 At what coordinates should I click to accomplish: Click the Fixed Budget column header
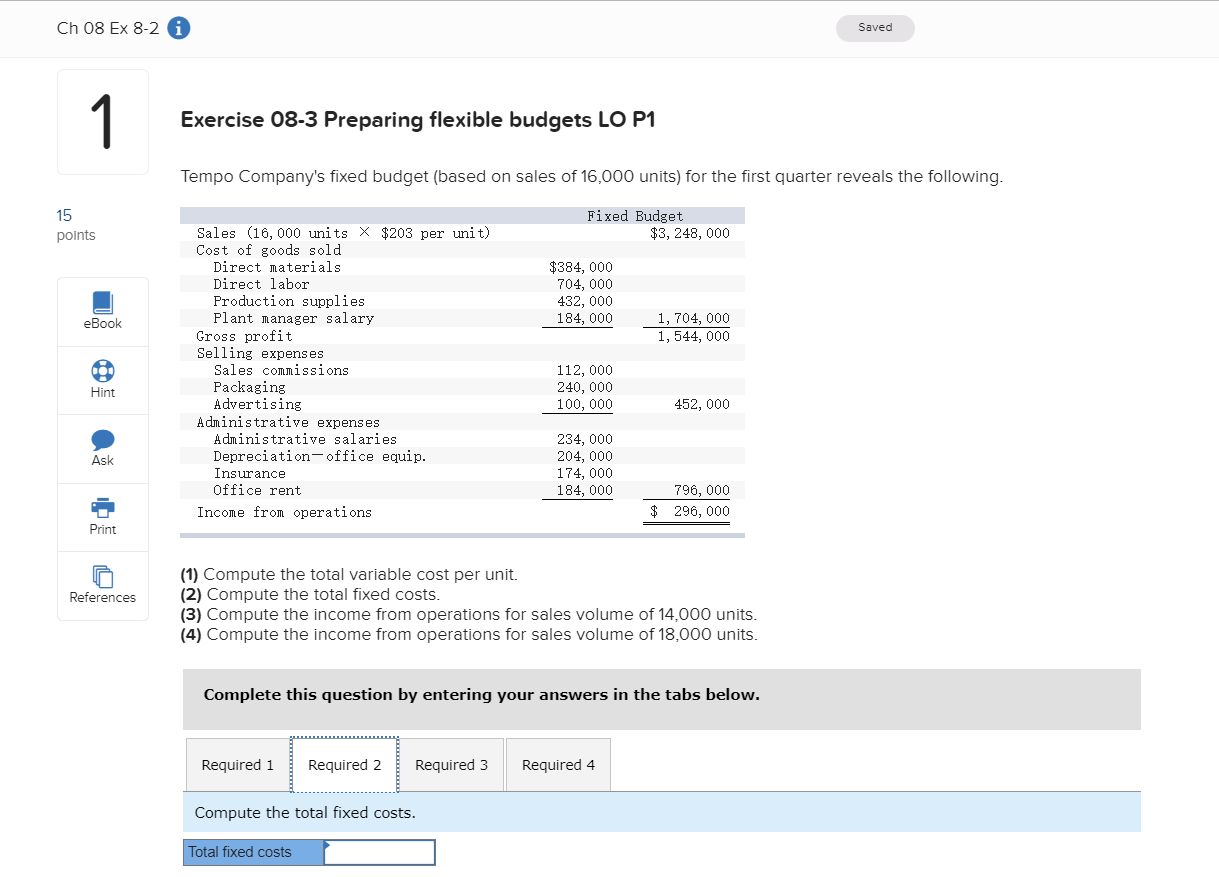point(635,216)
